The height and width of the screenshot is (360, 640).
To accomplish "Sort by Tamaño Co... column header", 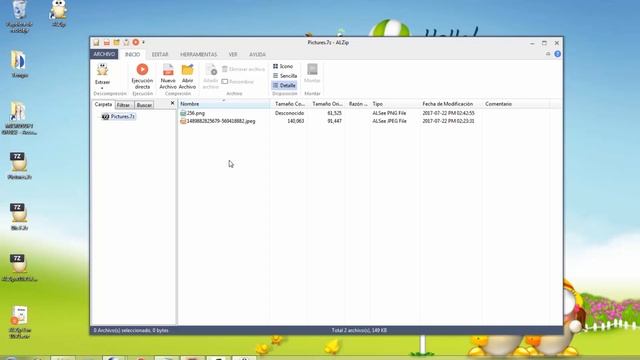I will (x=290, y=104).
